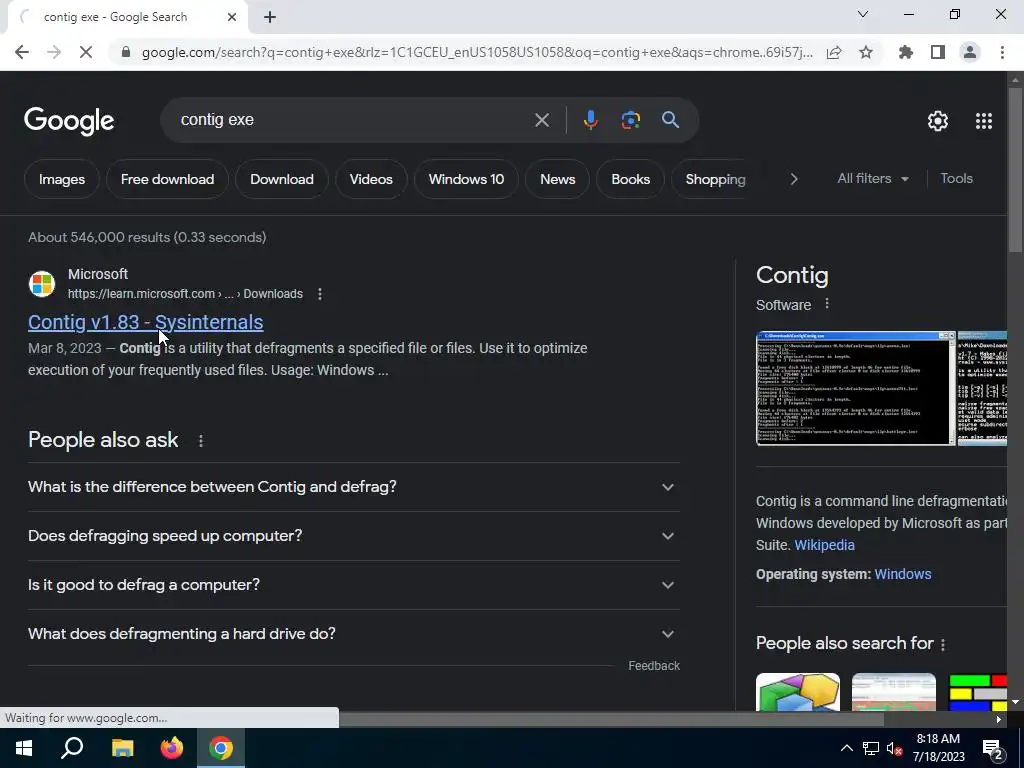Click the browser forward arrow

click(x=54, y=52)
